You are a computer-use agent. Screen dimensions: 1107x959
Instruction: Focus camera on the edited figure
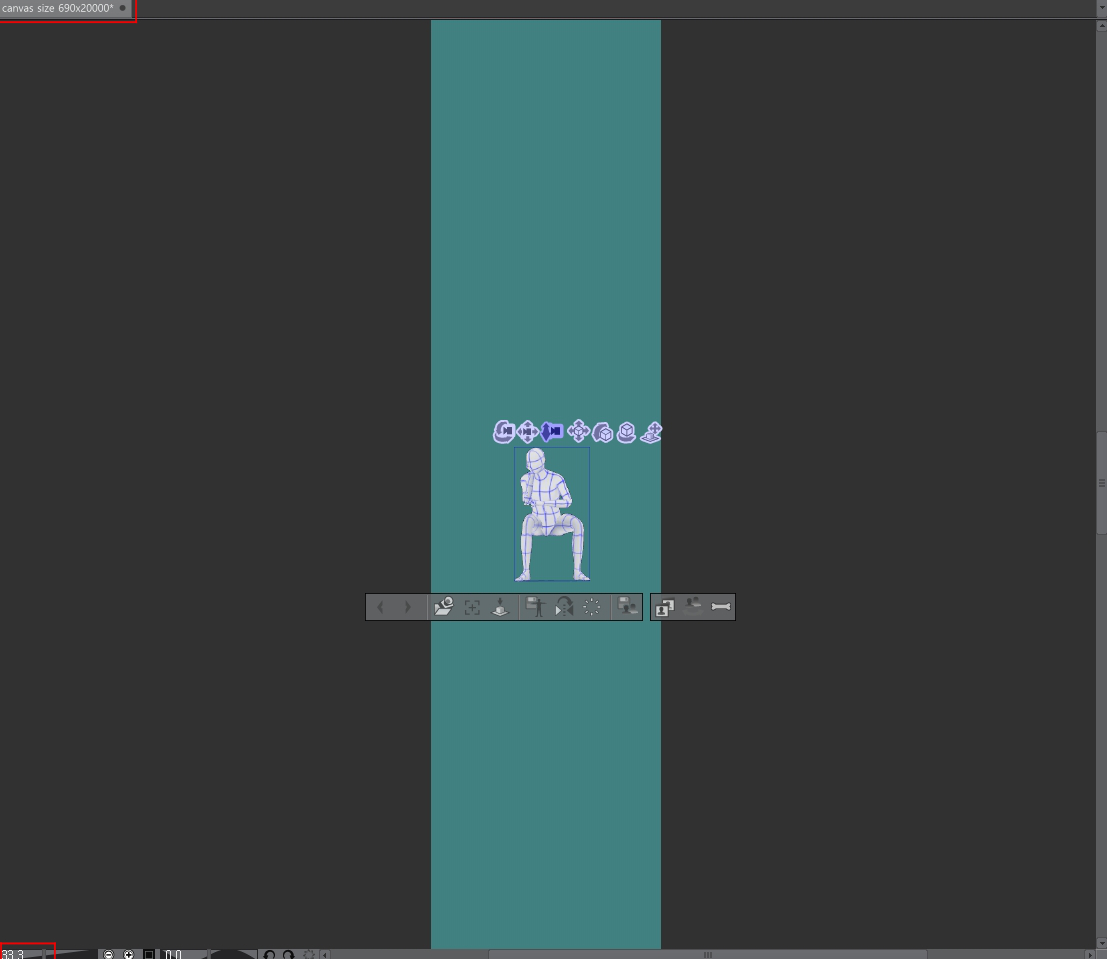pyautogui.click(x=472, y=607)
